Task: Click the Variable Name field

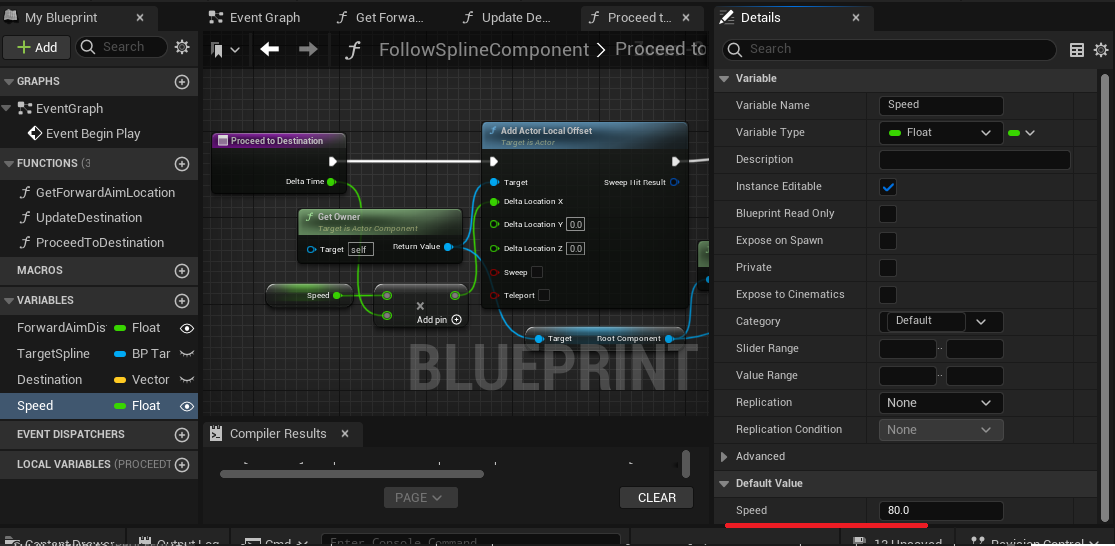Action: click(x=941, y=105)
